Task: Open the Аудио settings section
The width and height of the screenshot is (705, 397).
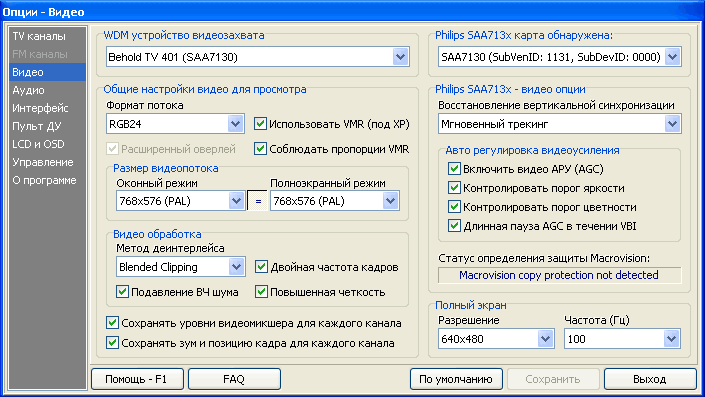Action: click(x=47, y=90)
